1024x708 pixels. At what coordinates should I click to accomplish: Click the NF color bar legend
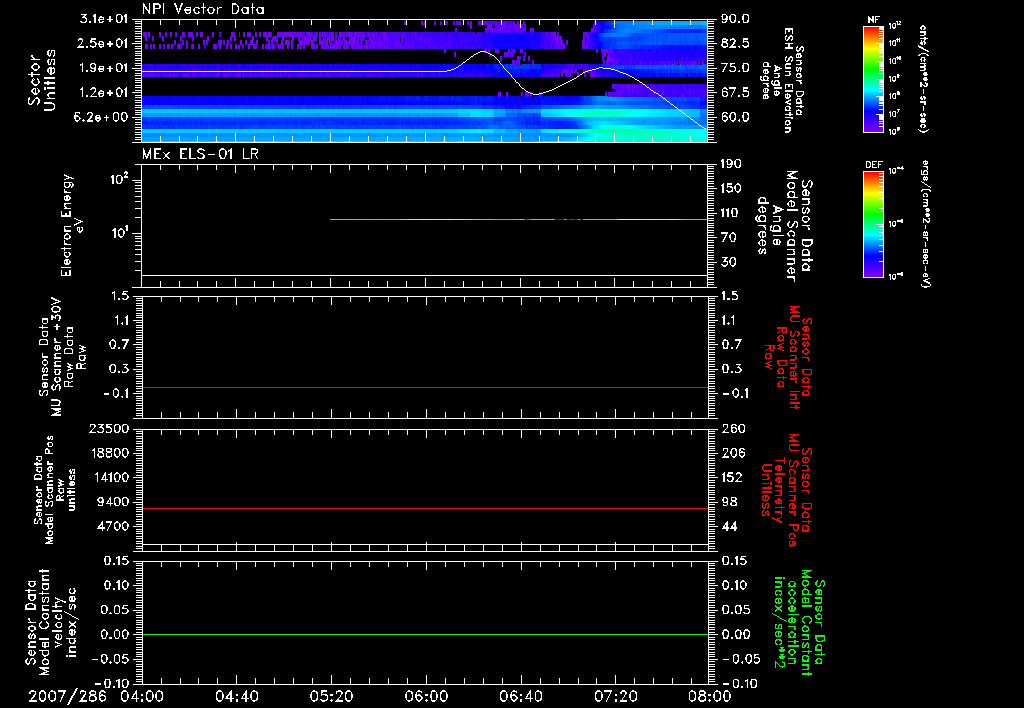[874, 78]
